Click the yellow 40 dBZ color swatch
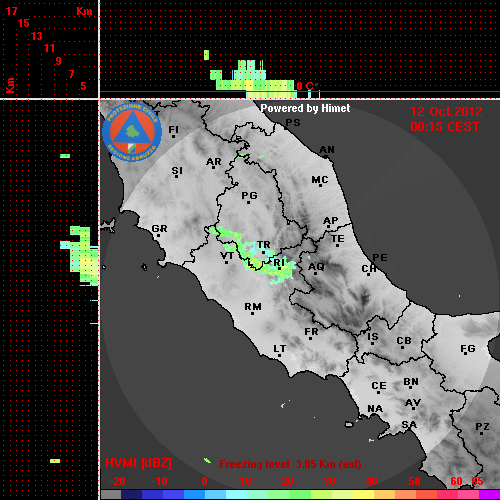500x500 pixels. pyautogui.click(x=364, y=494)
